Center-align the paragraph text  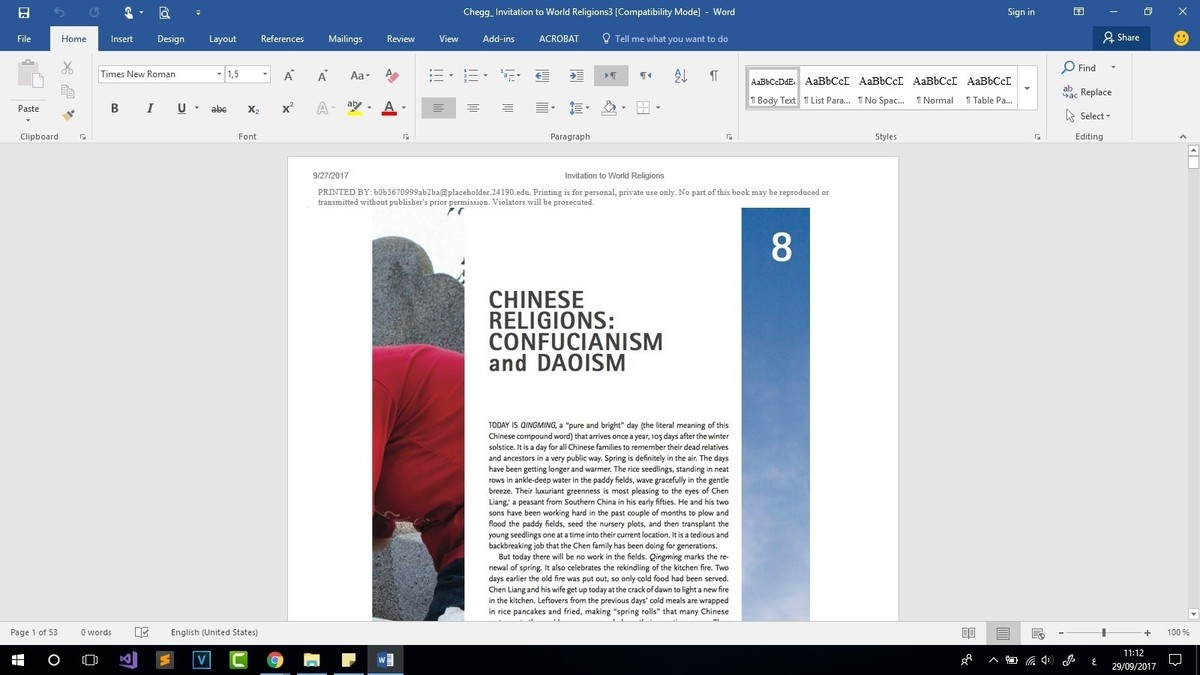(473, 108)
